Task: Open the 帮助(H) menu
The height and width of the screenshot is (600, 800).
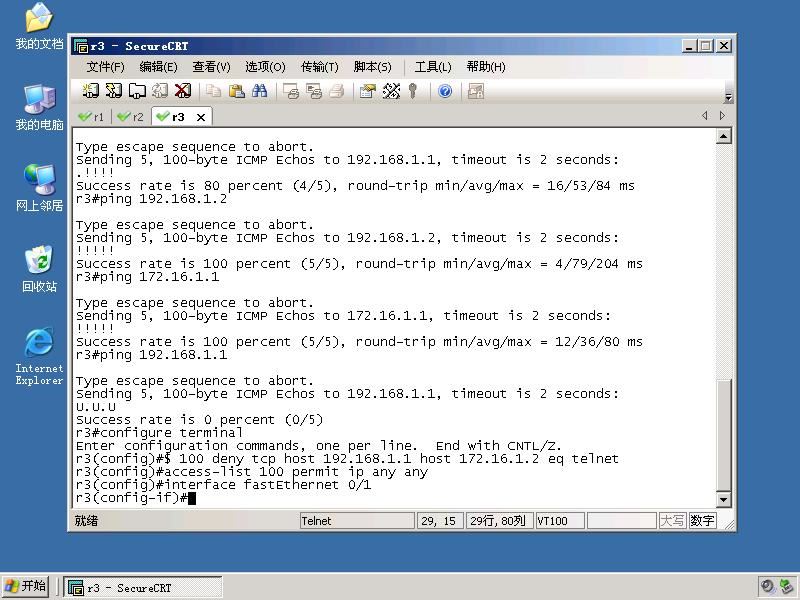Action: [486, 67]
